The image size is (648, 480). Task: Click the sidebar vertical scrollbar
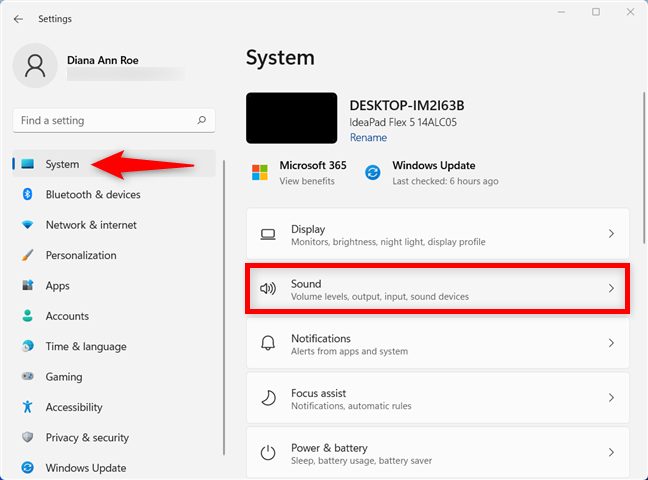[224, 308]
